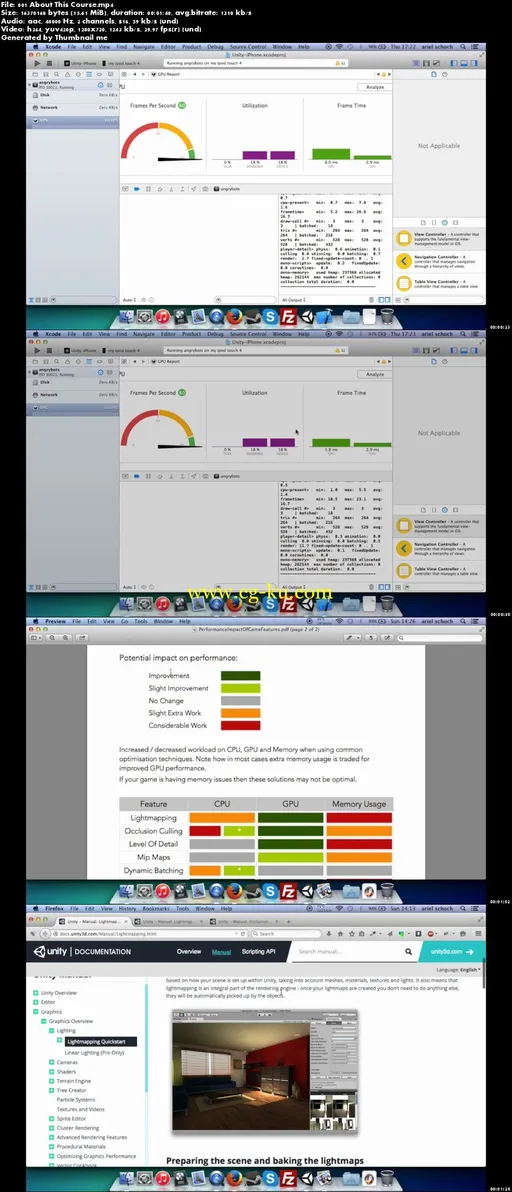Open Optimizing Graphics Performance page
512x1192 pixels.
click(96, 1156)
